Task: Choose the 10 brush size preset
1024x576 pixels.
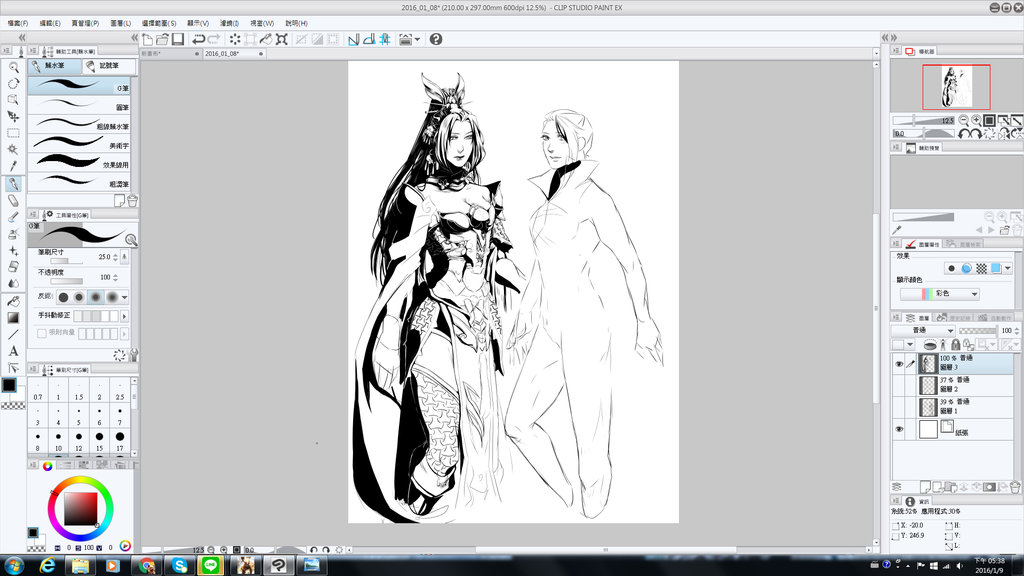Action: click(58, 440)
